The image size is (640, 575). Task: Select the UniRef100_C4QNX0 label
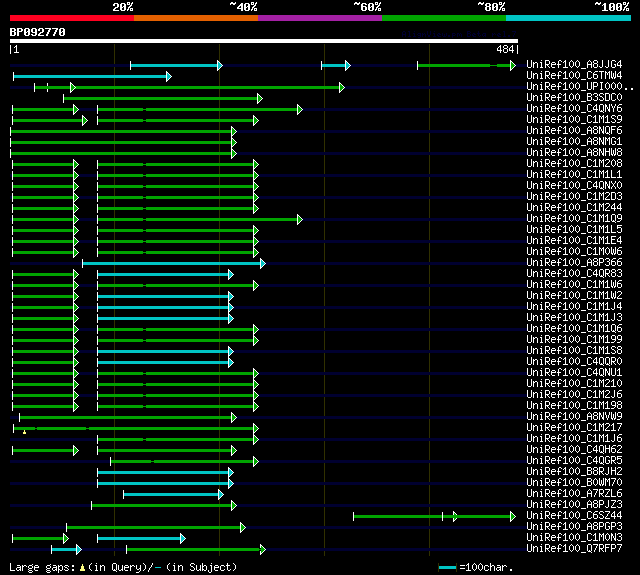(574, 186)
